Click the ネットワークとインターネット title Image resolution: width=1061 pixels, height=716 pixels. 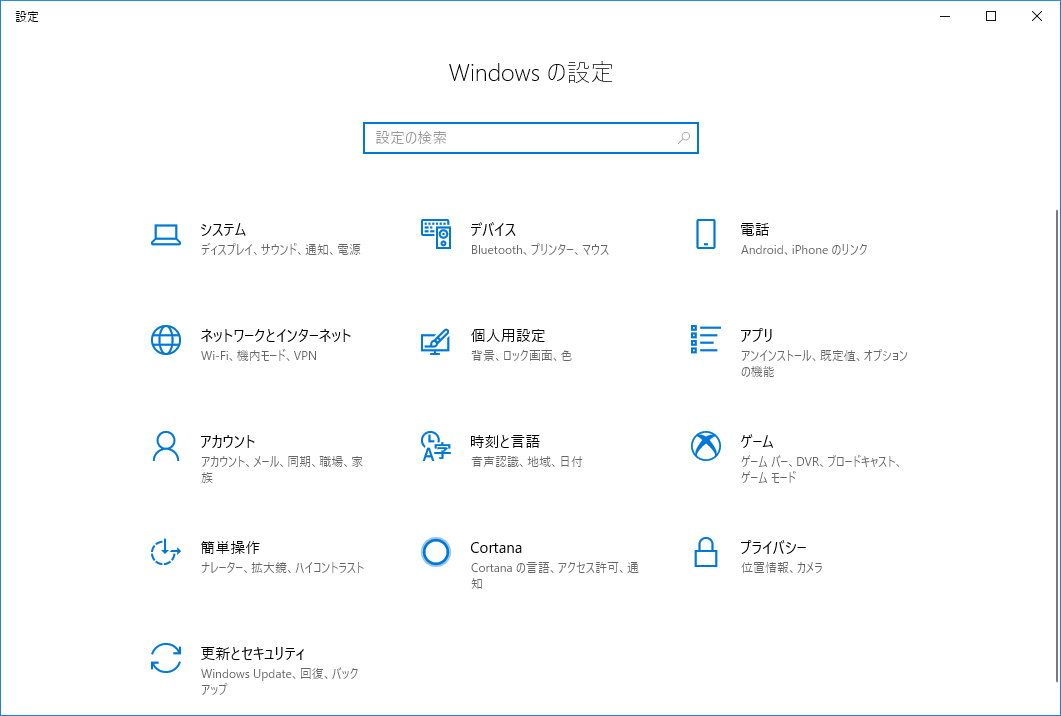[276, 336]
